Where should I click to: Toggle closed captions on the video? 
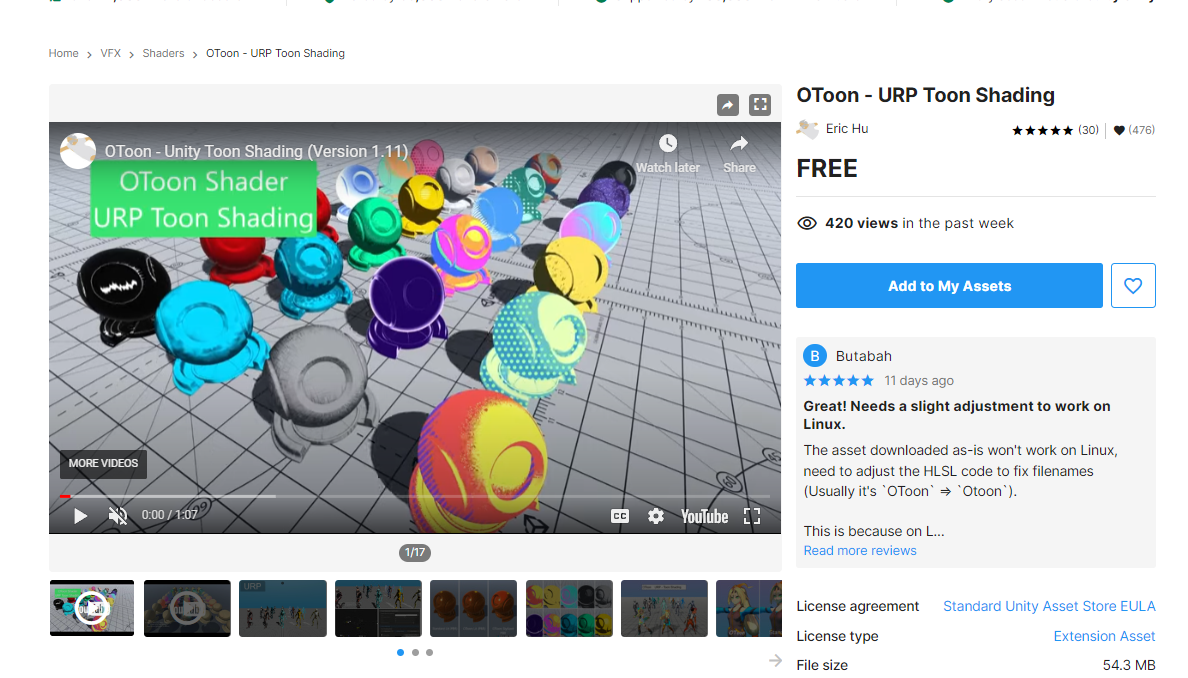click(620, 516)
